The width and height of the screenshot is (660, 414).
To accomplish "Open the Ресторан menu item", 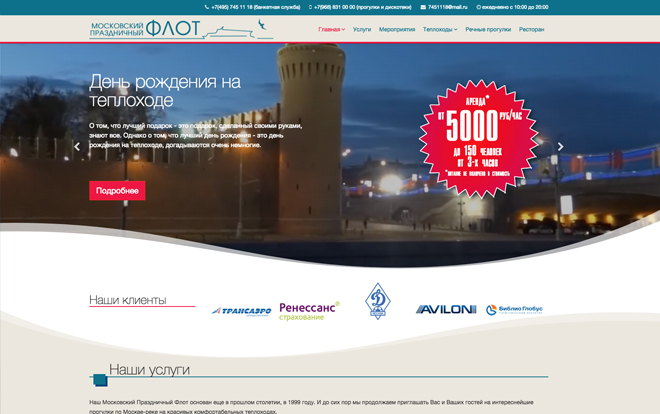I will (x=532, y=29).
